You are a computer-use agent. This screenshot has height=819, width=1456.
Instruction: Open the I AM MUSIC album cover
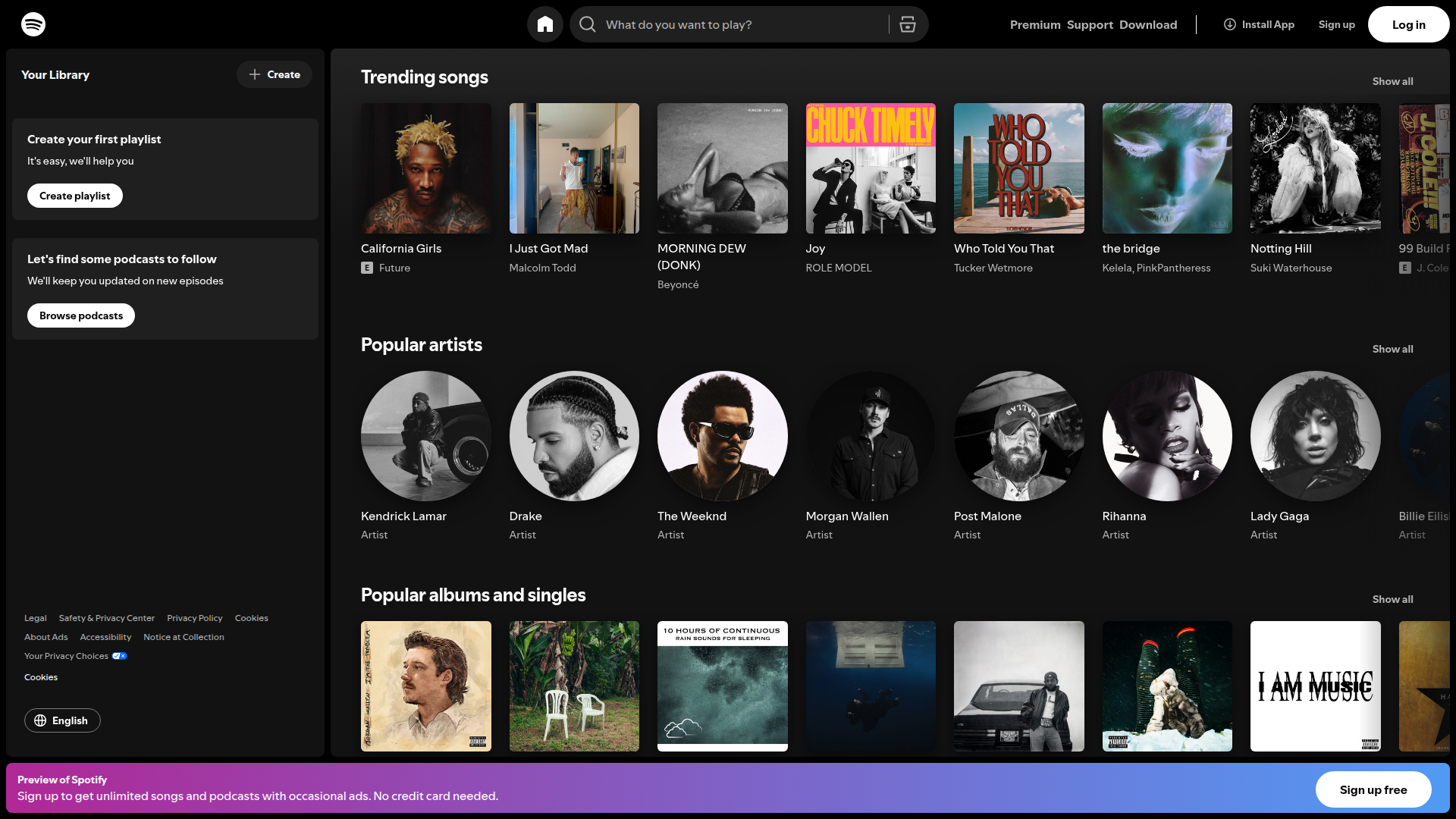[x=1316, y=686]
